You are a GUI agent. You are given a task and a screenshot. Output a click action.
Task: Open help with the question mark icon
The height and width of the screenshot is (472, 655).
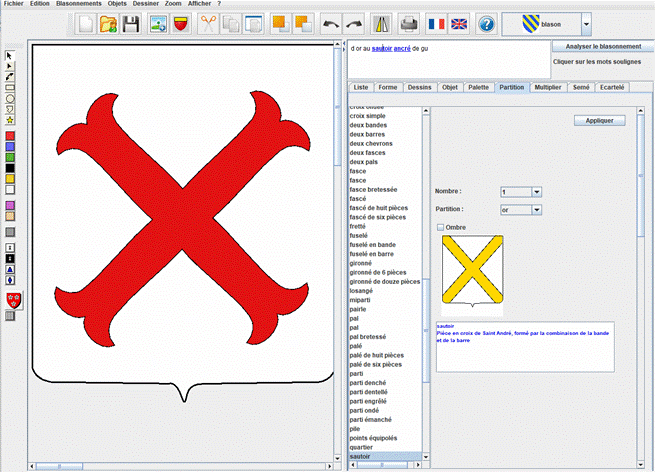tap(487, 23)
